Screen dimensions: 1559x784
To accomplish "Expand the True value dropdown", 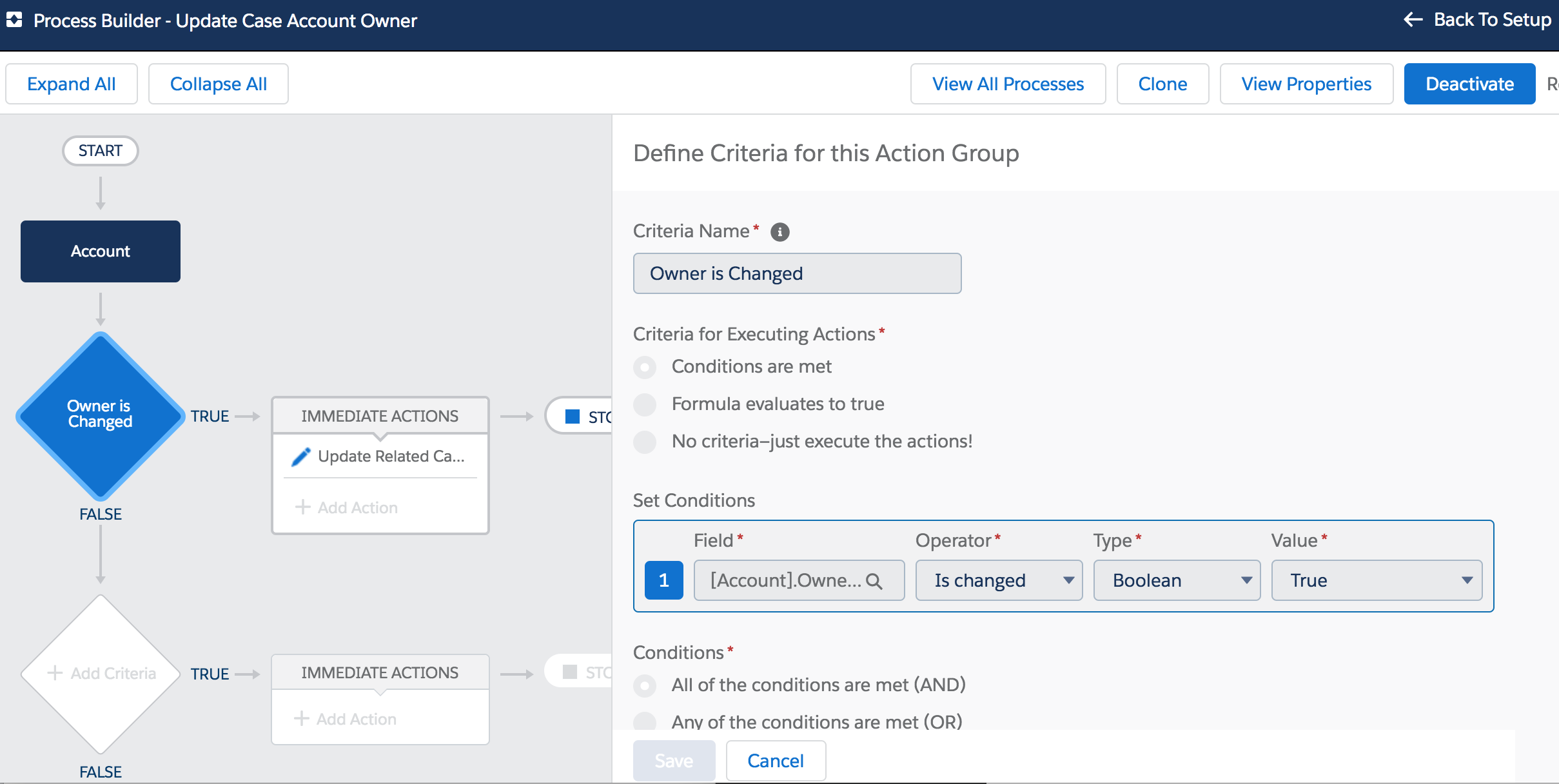I will 1376,581.
